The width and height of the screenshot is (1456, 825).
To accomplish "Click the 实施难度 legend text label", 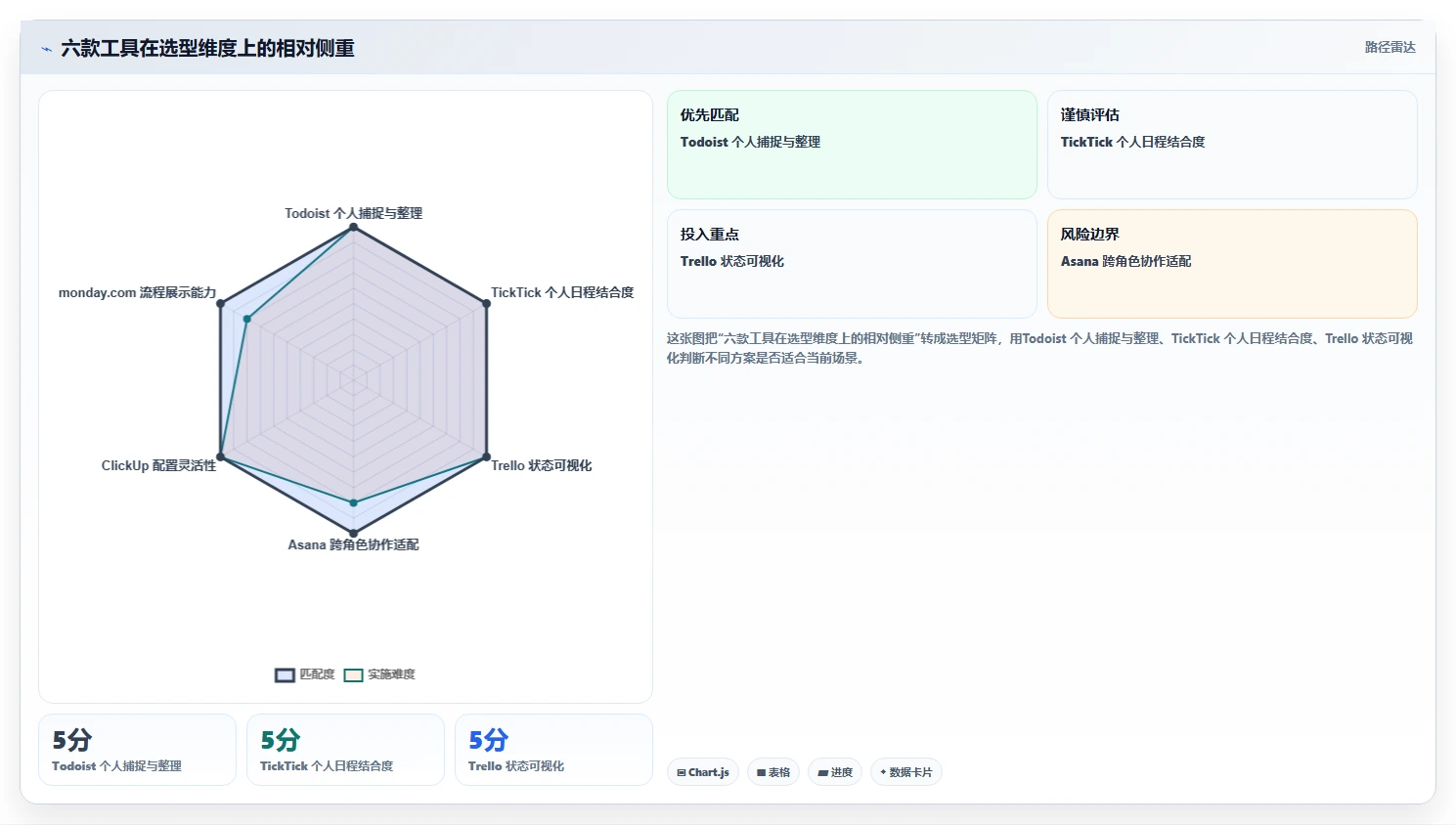I will pyautogui.click(x=391, y=674).
